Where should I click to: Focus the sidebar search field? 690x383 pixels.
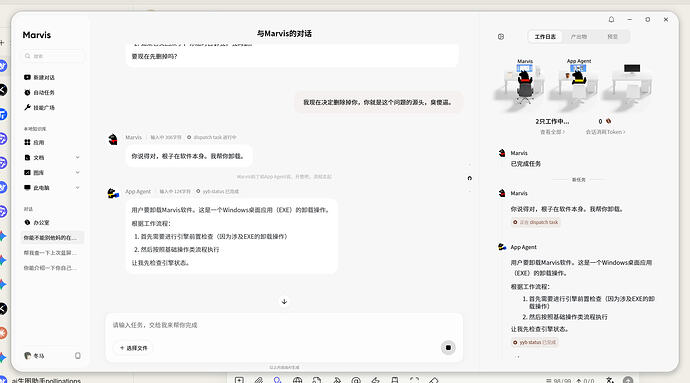pos(52,56)
